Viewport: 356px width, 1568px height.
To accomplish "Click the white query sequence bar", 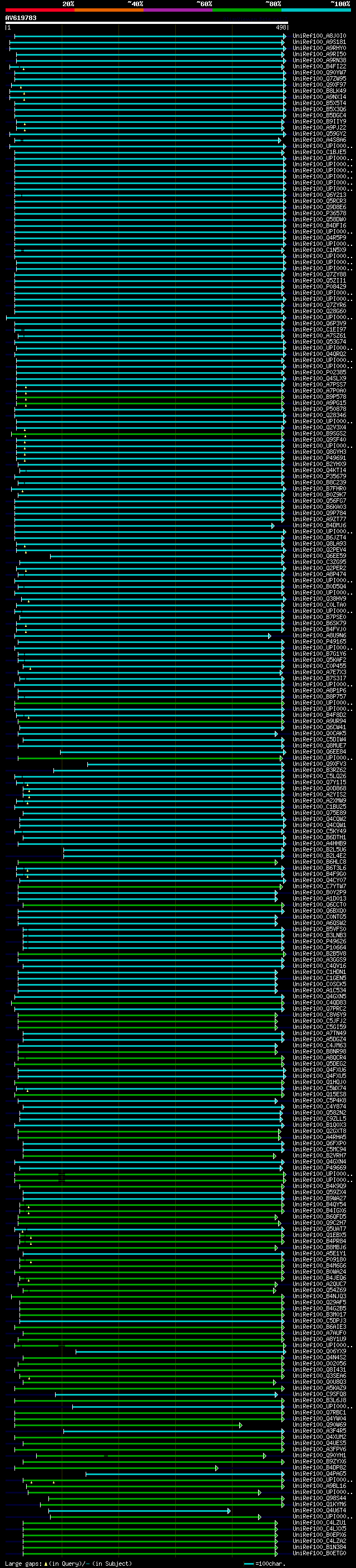I will tap(147, 23).
